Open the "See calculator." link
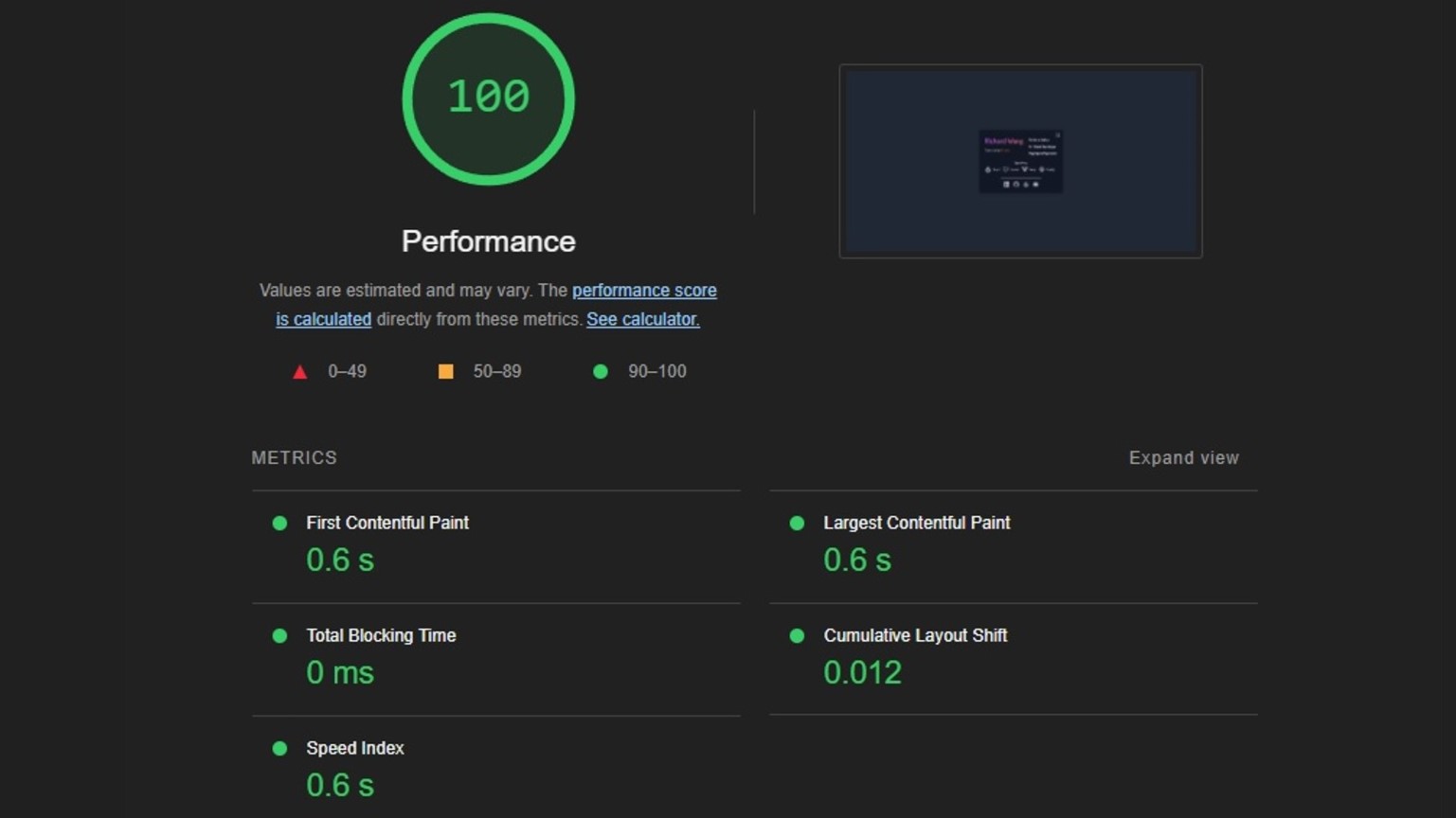Viewport: 1456px width, 818px height. 642,320
